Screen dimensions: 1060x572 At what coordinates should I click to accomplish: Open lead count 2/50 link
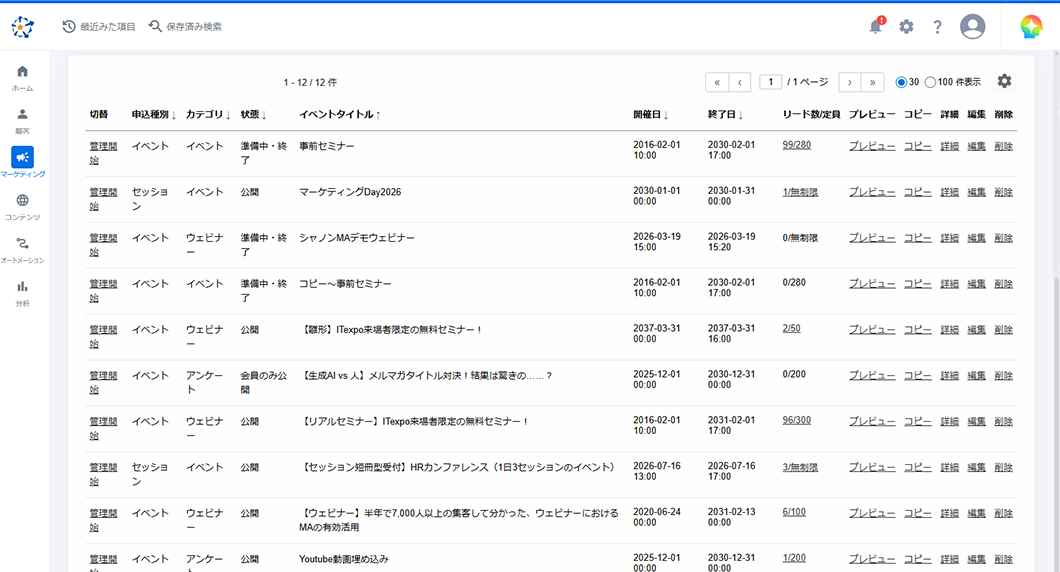791,328
